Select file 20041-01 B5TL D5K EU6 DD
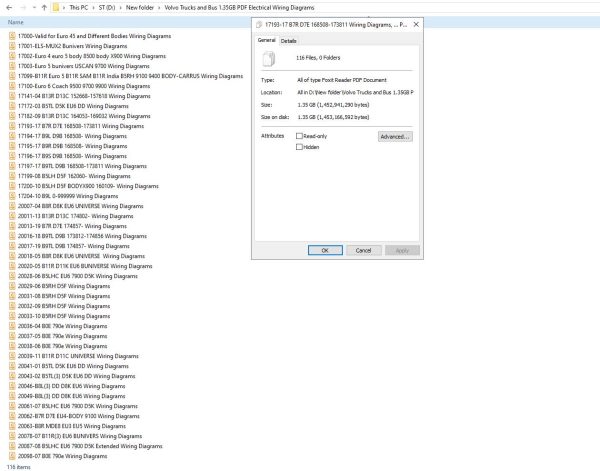Image resolution: width=600 pixels, height=471 pixels. pos(73,366)
